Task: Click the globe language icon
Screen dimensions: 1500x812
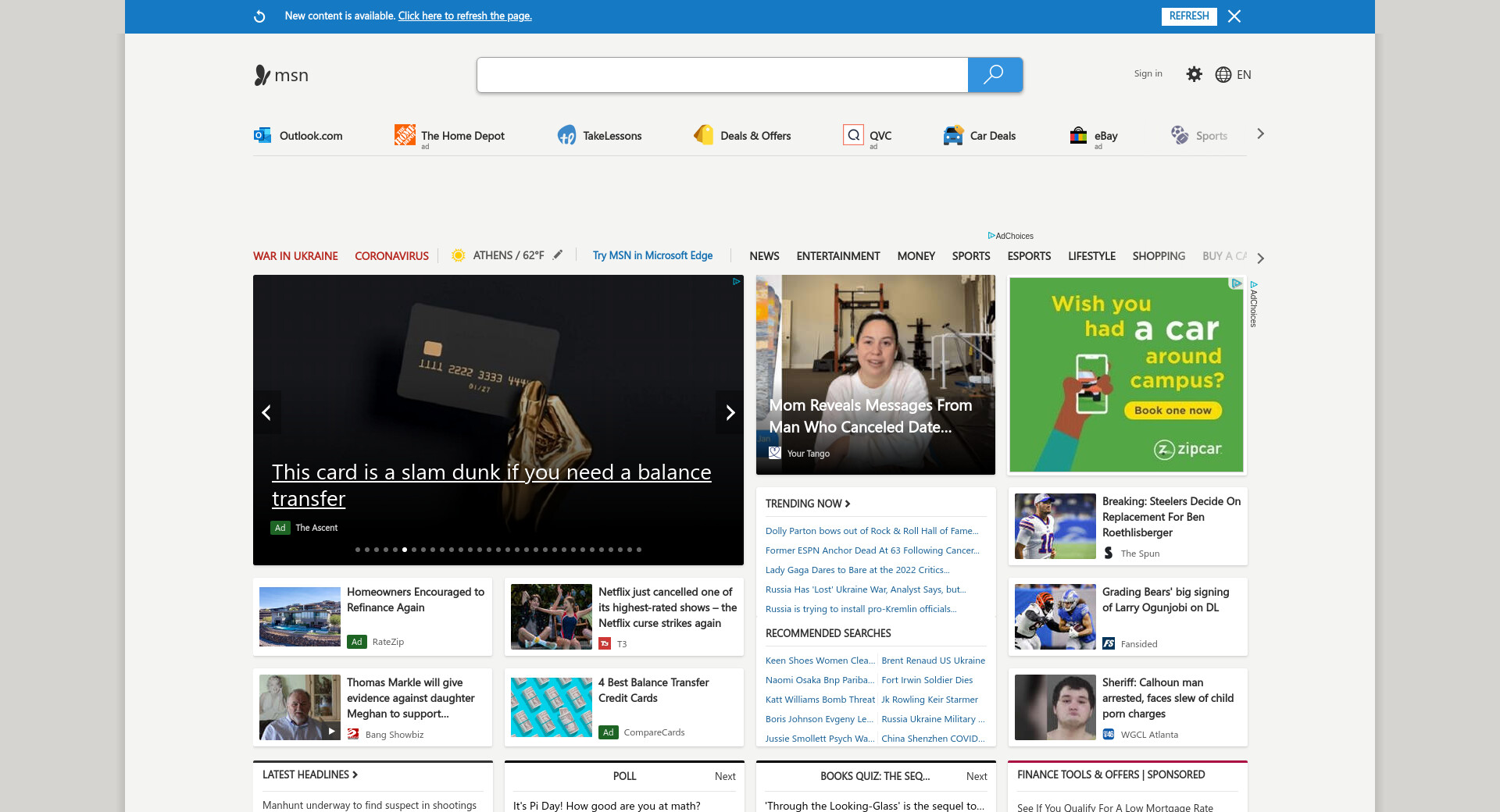Action: pos(1223,75)
